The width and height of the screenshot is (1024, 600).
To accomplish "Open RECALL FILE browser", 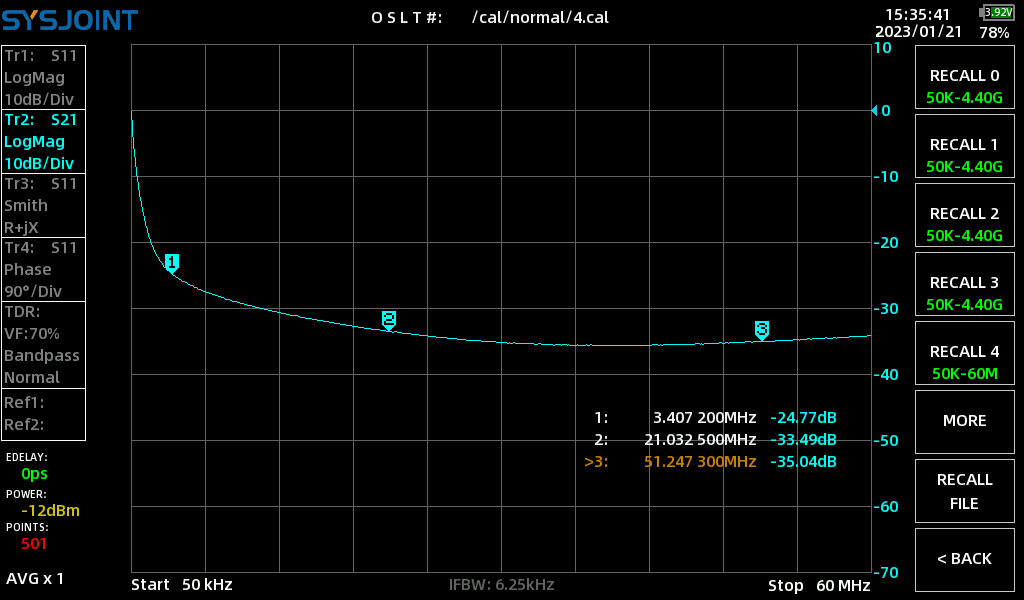I will pos(965,491).
